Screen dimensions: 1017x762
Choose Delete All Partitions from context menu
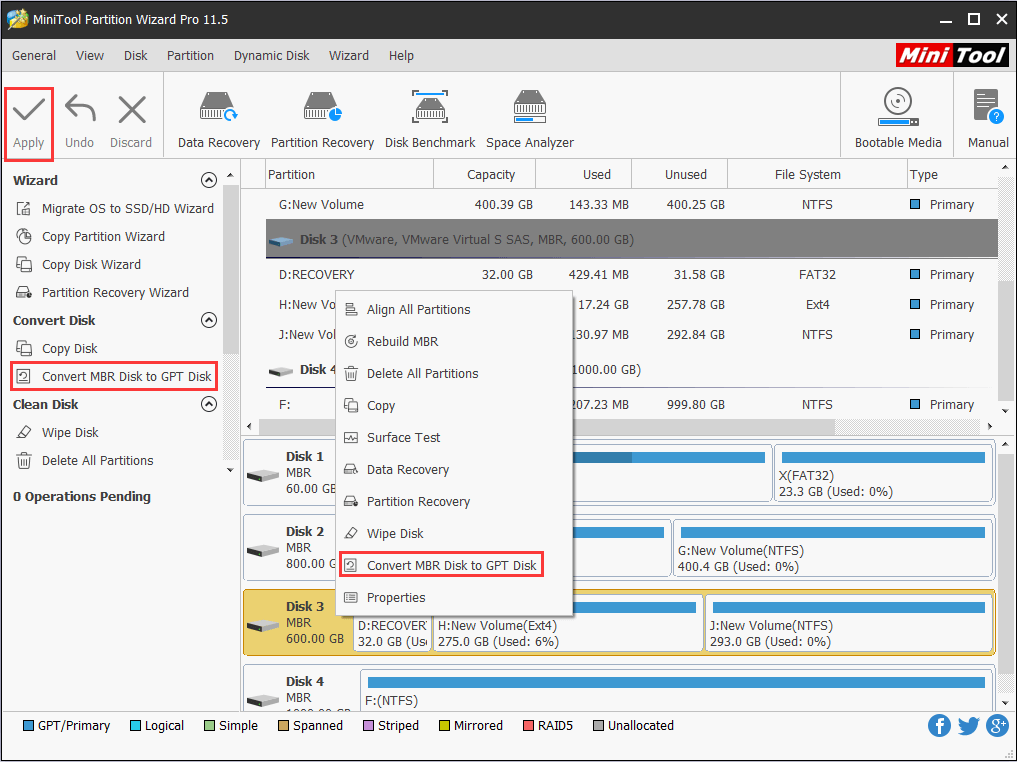tap(454, 374)
